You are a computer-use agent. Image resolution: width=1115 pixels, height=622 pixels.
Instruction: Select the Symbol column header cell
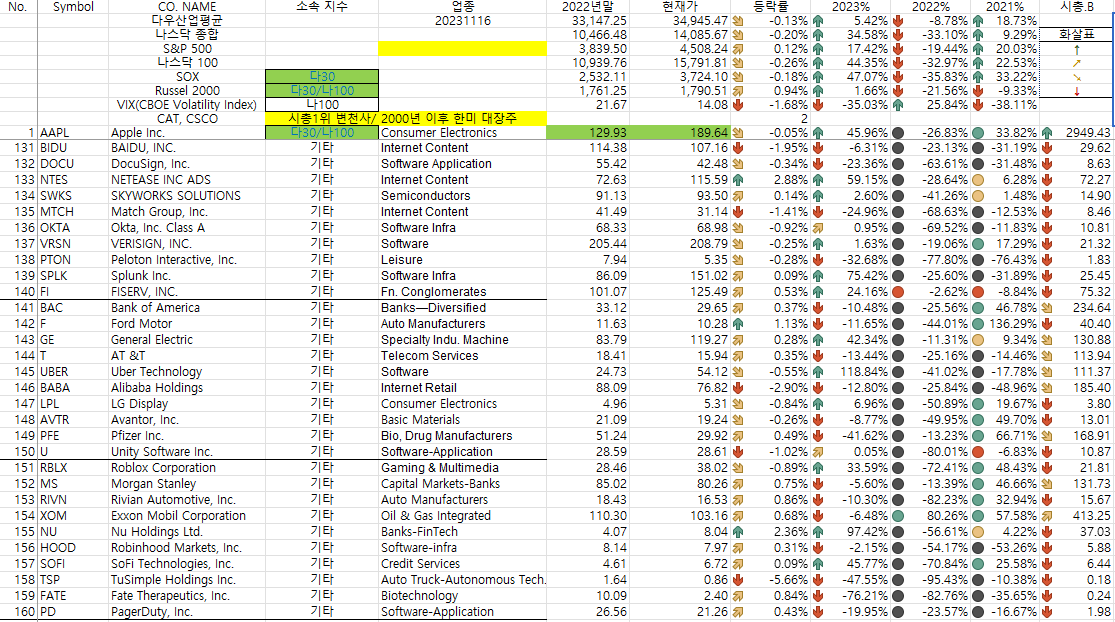tap(73, 6)
